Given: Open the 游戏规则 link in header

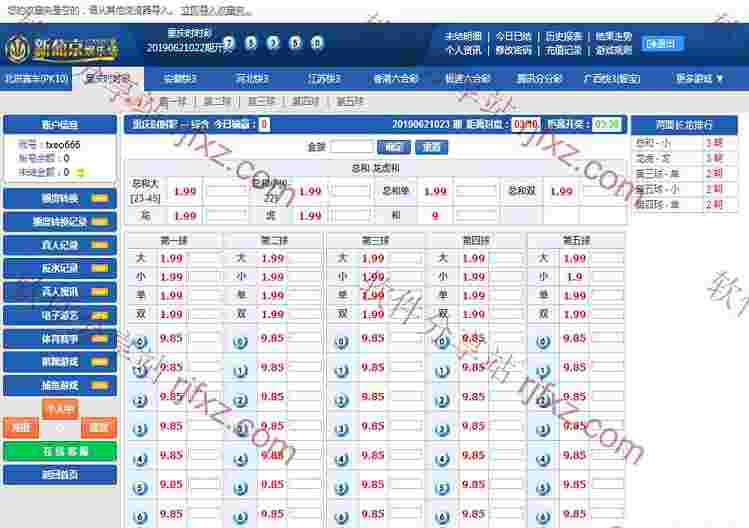Looking at the screenshot, I should pyautogui.click(x=614, y=49).
